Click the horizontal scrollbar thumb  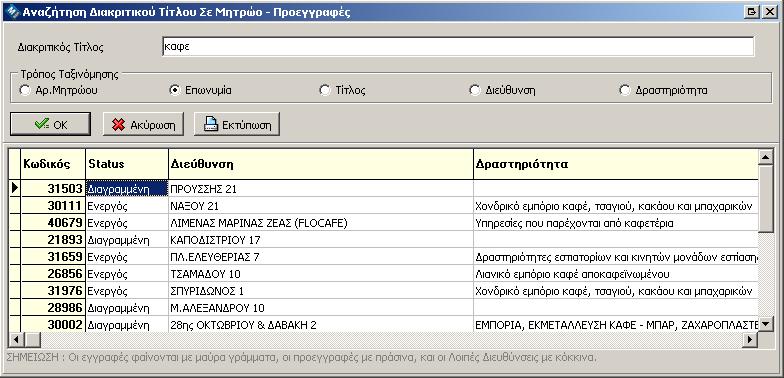pos(32,340)
